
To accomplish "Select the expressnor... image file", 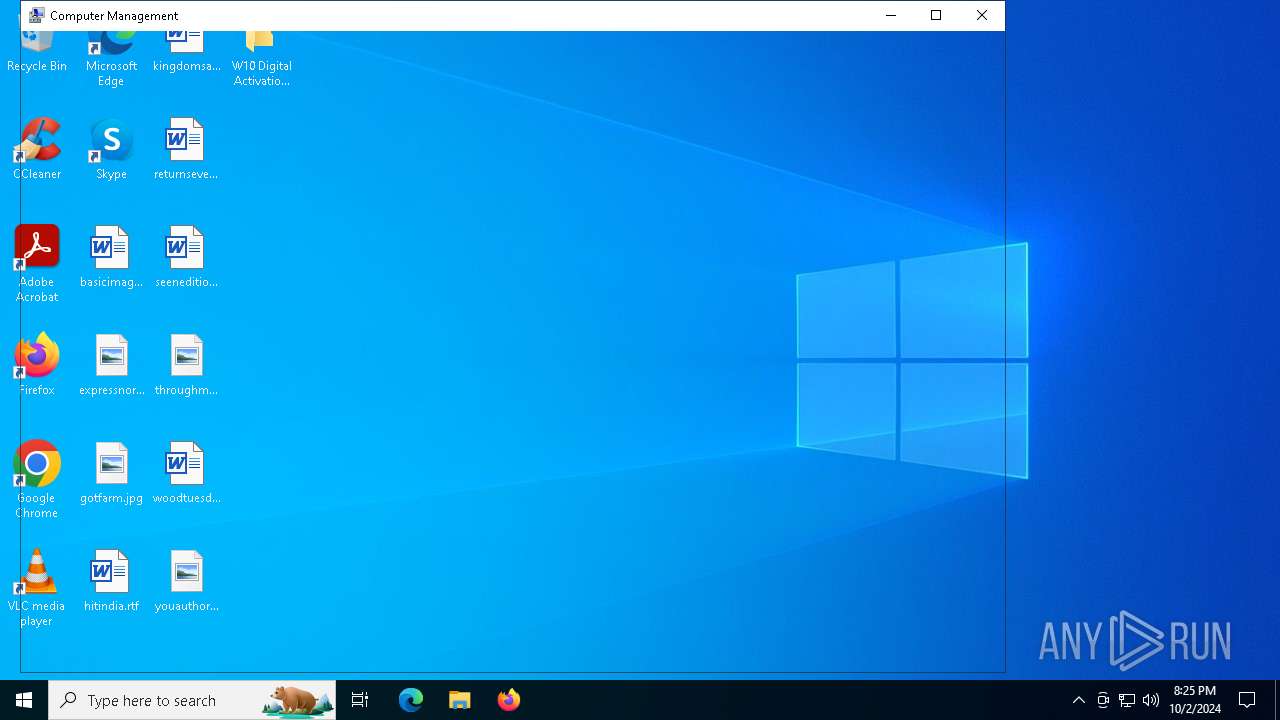I will [x=111, y=365].
